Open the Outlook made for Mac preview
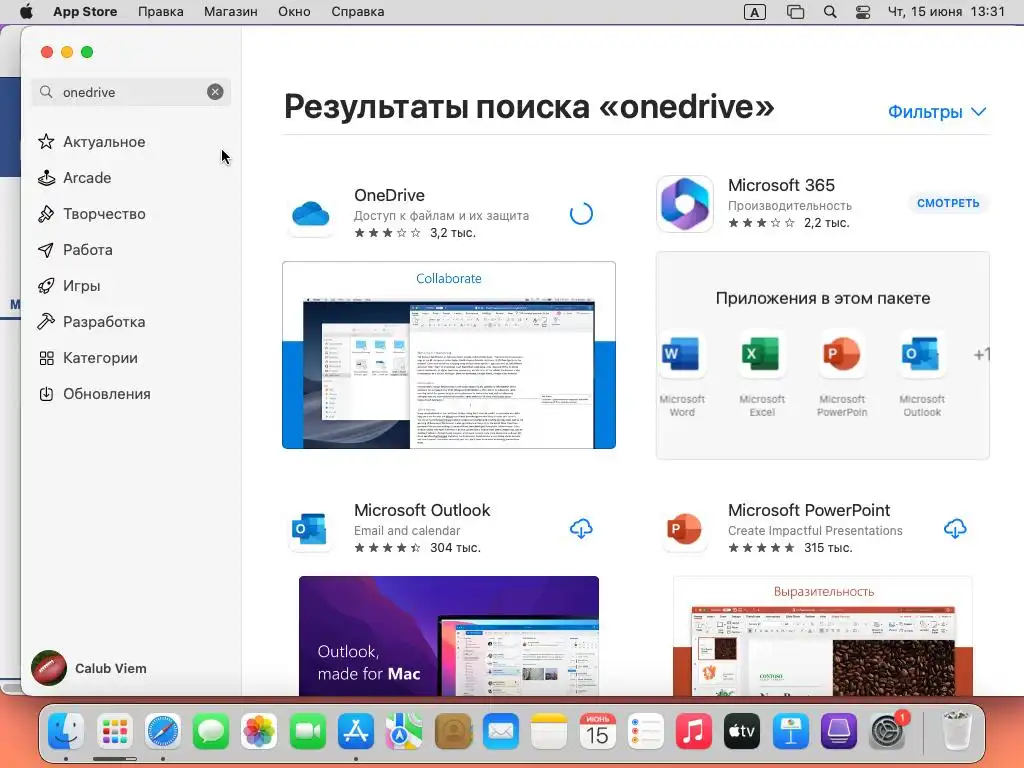 (449, 636)
